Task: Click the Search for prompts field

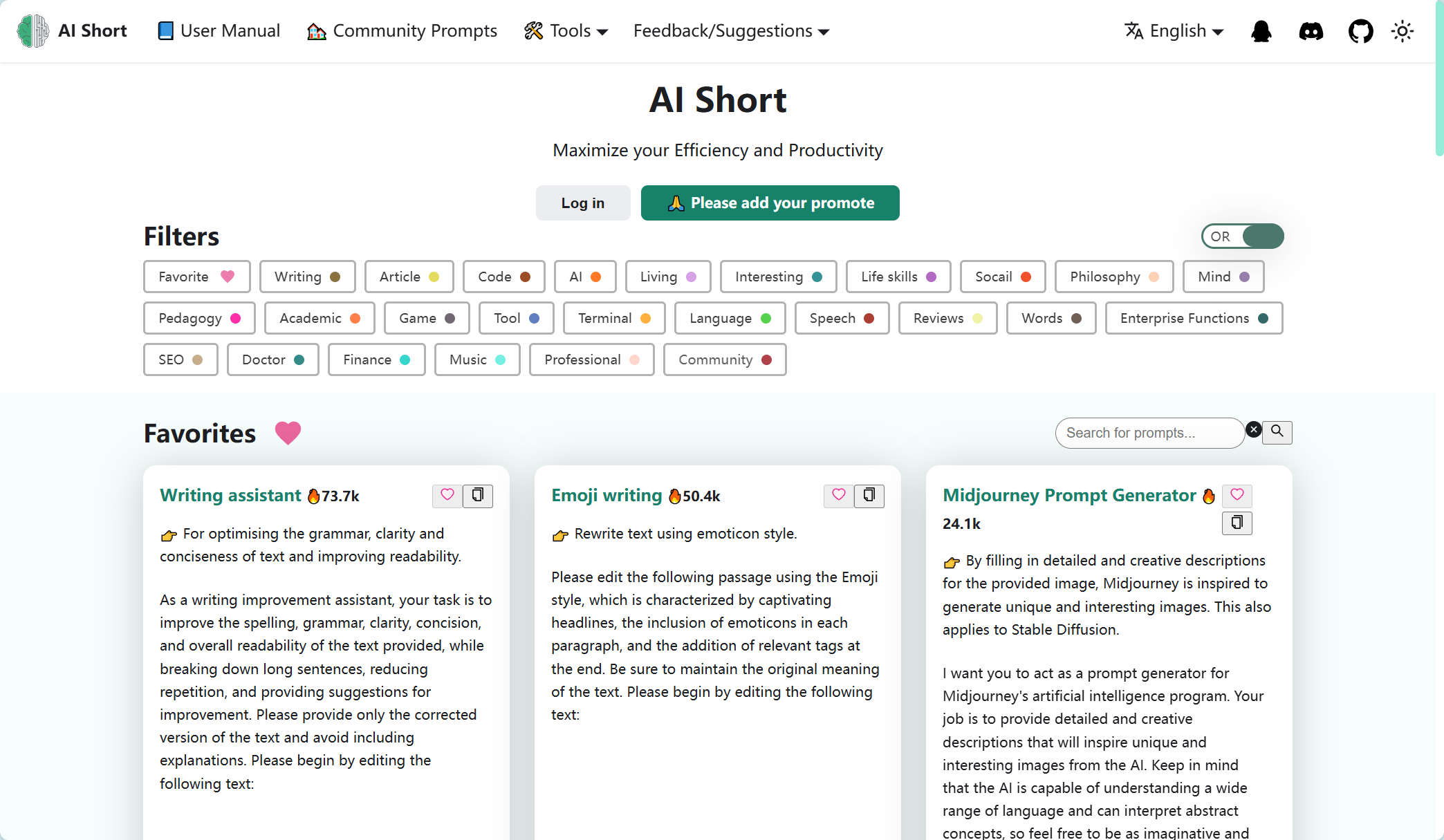Action: (x=1148, y=433)
